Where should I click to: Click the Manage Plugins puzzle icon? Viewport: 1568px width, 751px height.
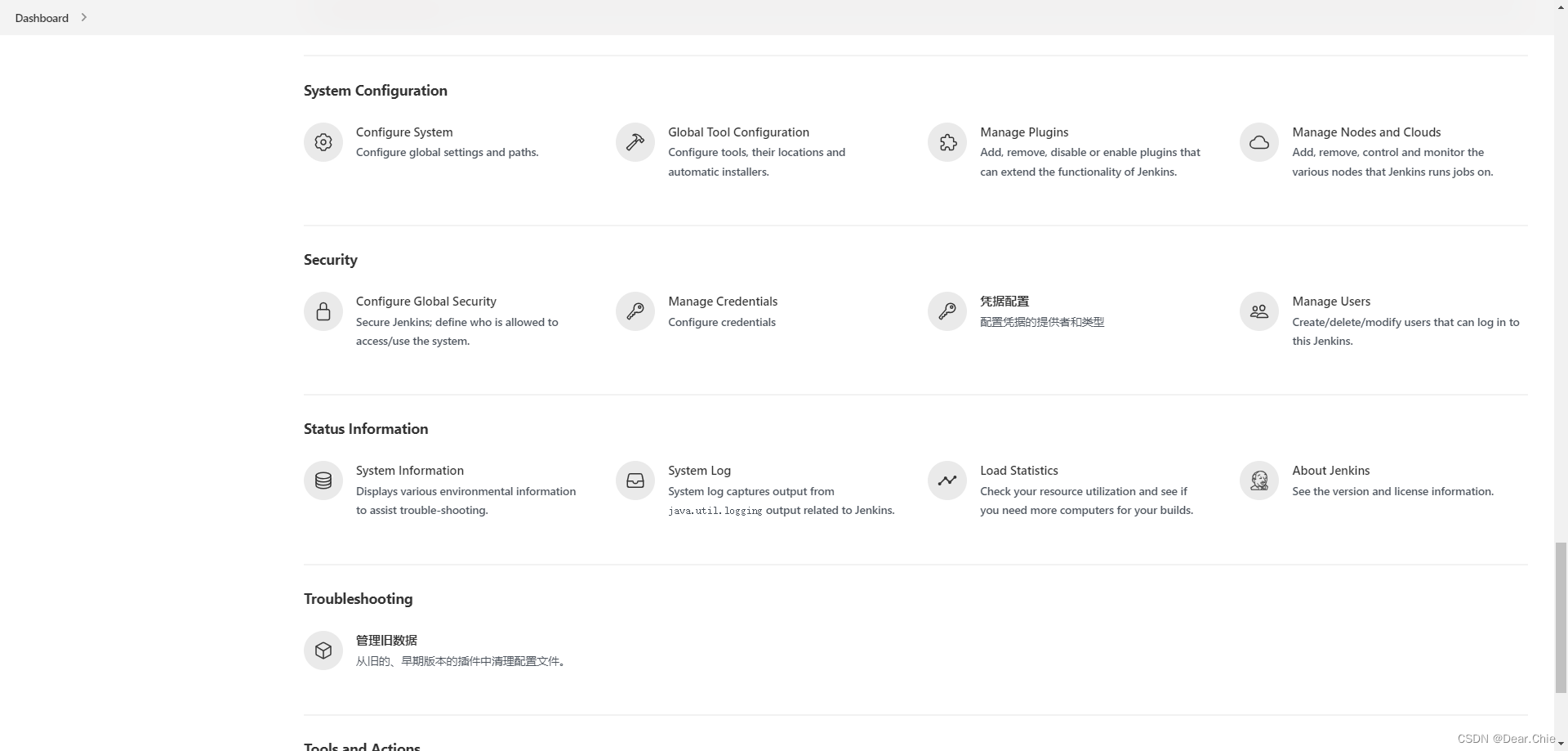coord(947,142)
